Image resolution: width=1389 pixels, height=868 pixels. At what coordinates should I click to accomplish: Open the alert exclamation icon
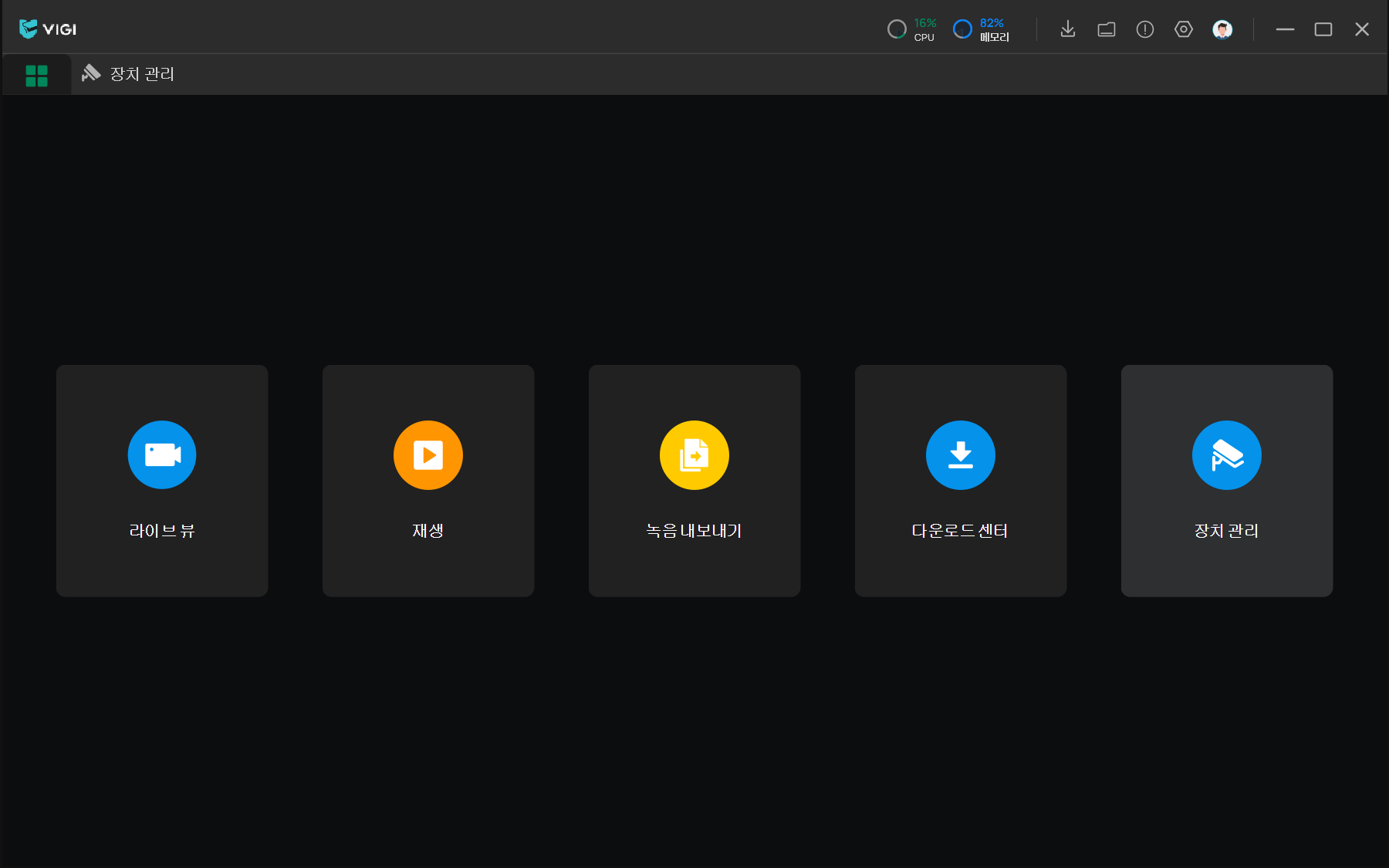tap(1145, 29)
